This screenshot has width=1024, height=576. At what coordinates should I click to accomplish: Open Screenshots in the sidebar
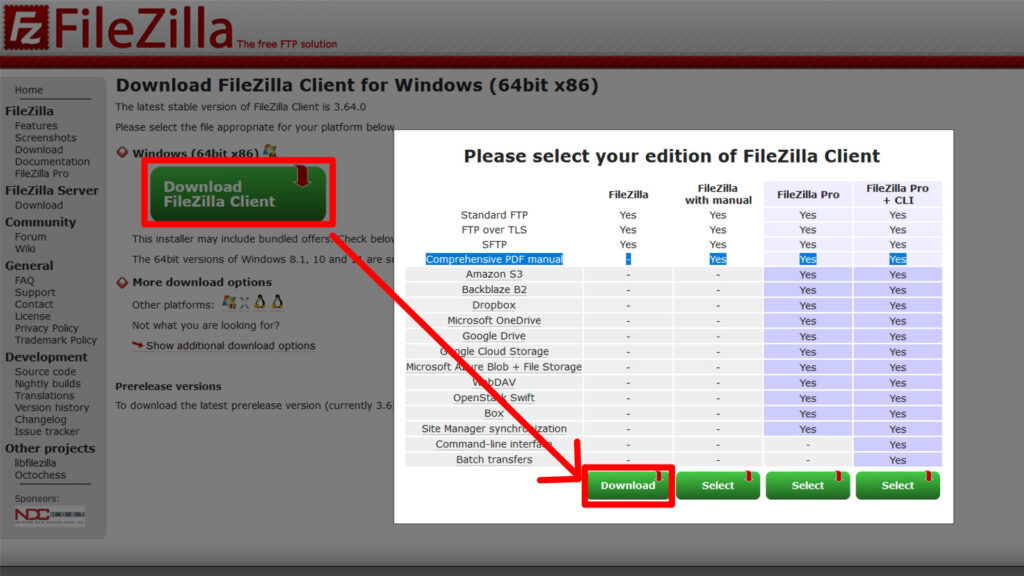point(46,138)
